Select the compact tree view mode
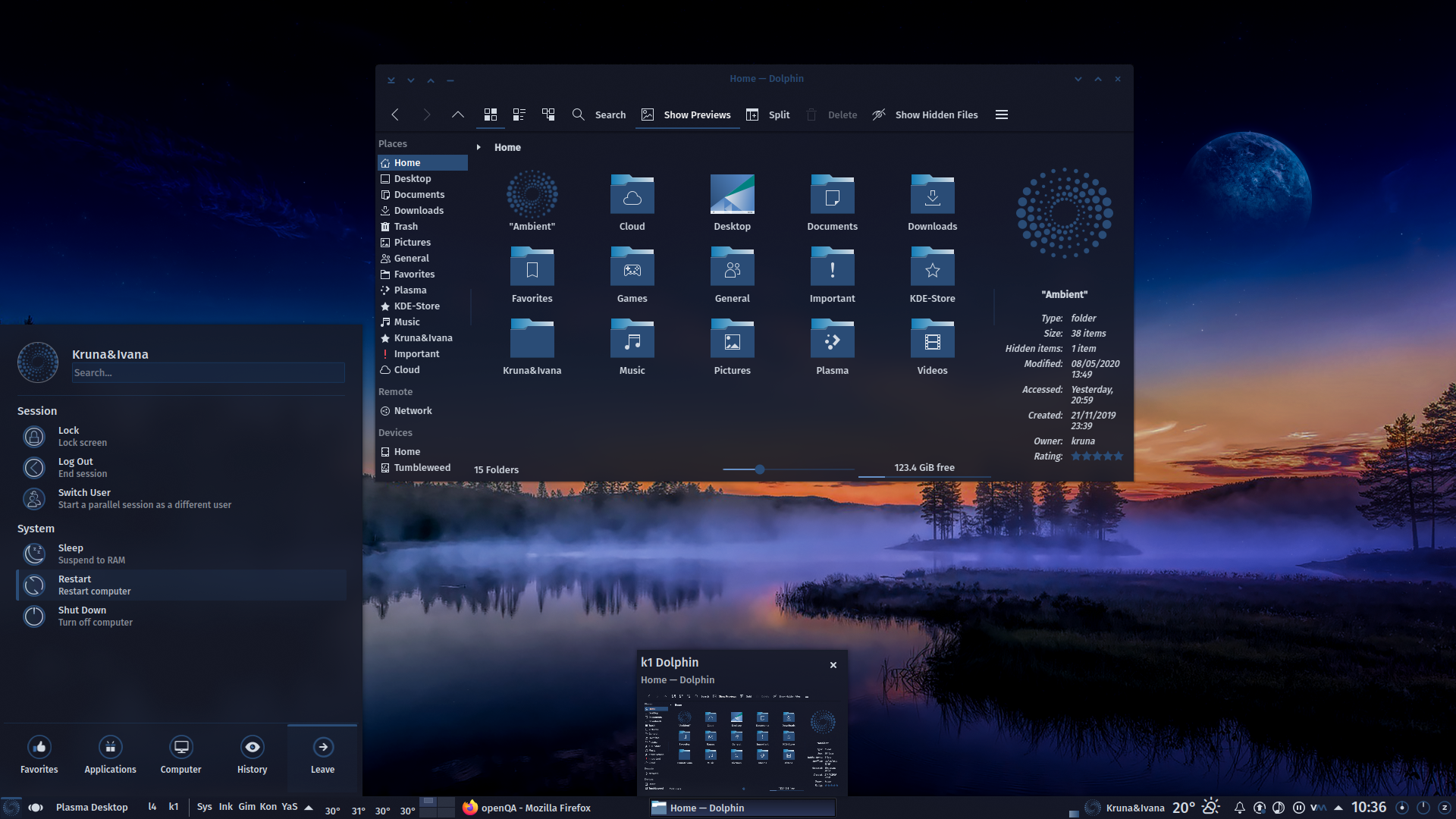The image size is (1456, 819). (x=548, y=115)
